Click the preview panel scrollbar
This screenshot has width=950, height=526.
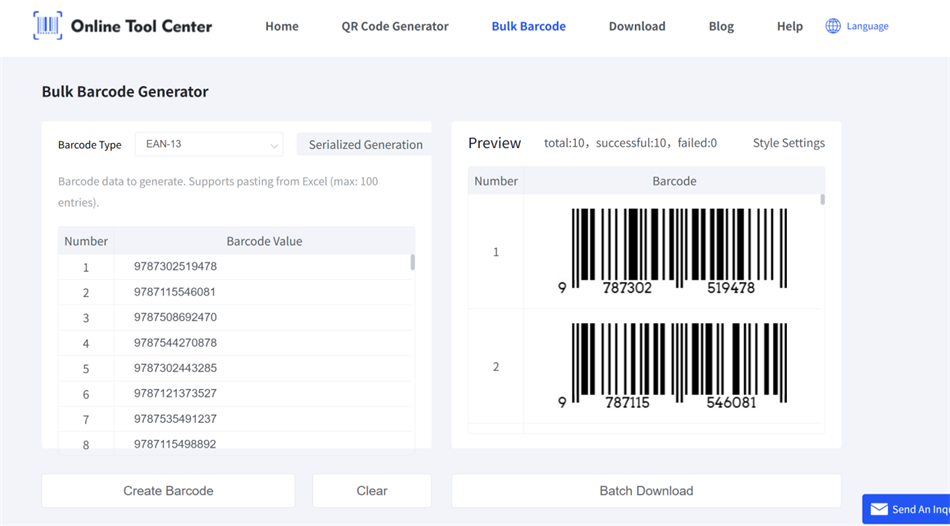point(822,200)
